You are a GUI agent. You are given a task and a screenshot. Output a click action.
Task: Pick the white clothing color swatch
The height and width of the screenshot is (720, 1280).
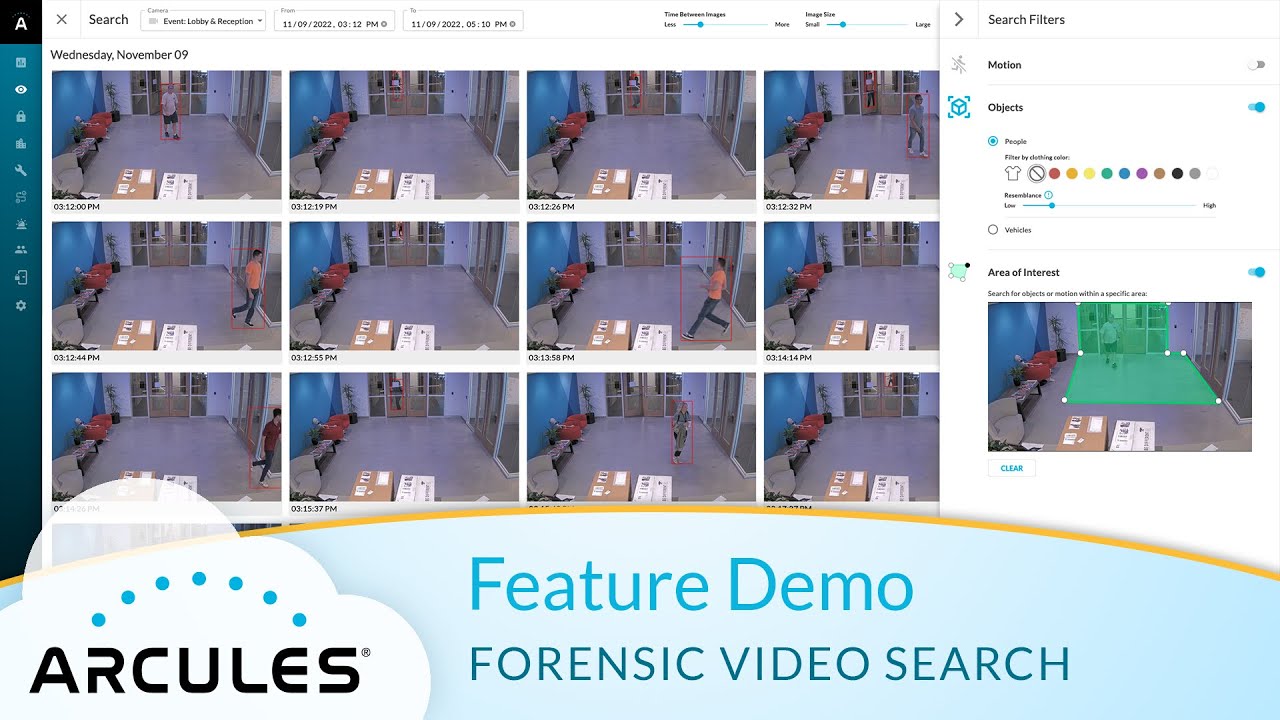[x=1213, y=173]
